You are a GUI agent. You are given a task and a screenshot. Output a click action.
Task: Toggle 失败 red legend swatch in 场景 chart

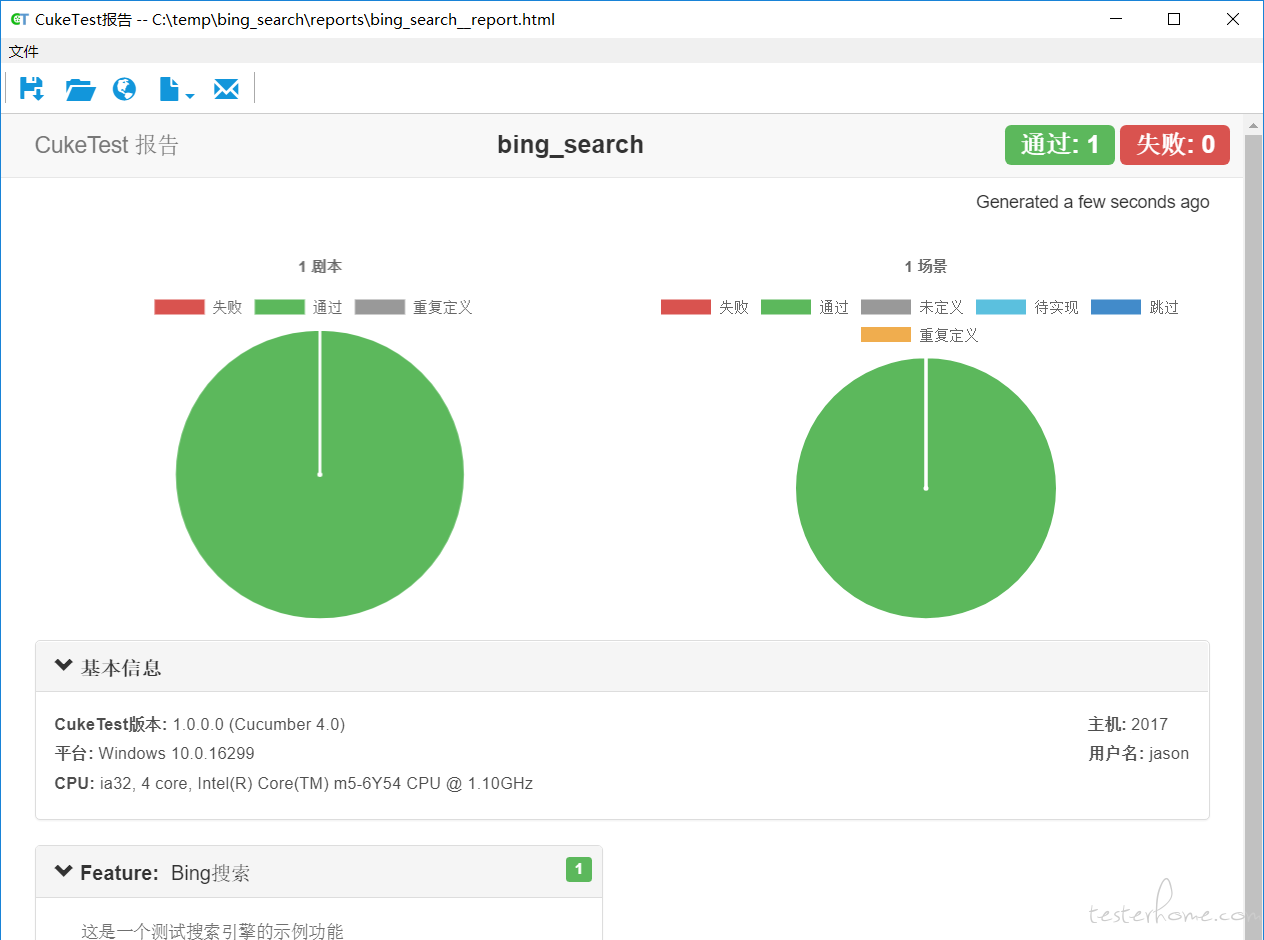pyautogui.click(x=686, y=307)
